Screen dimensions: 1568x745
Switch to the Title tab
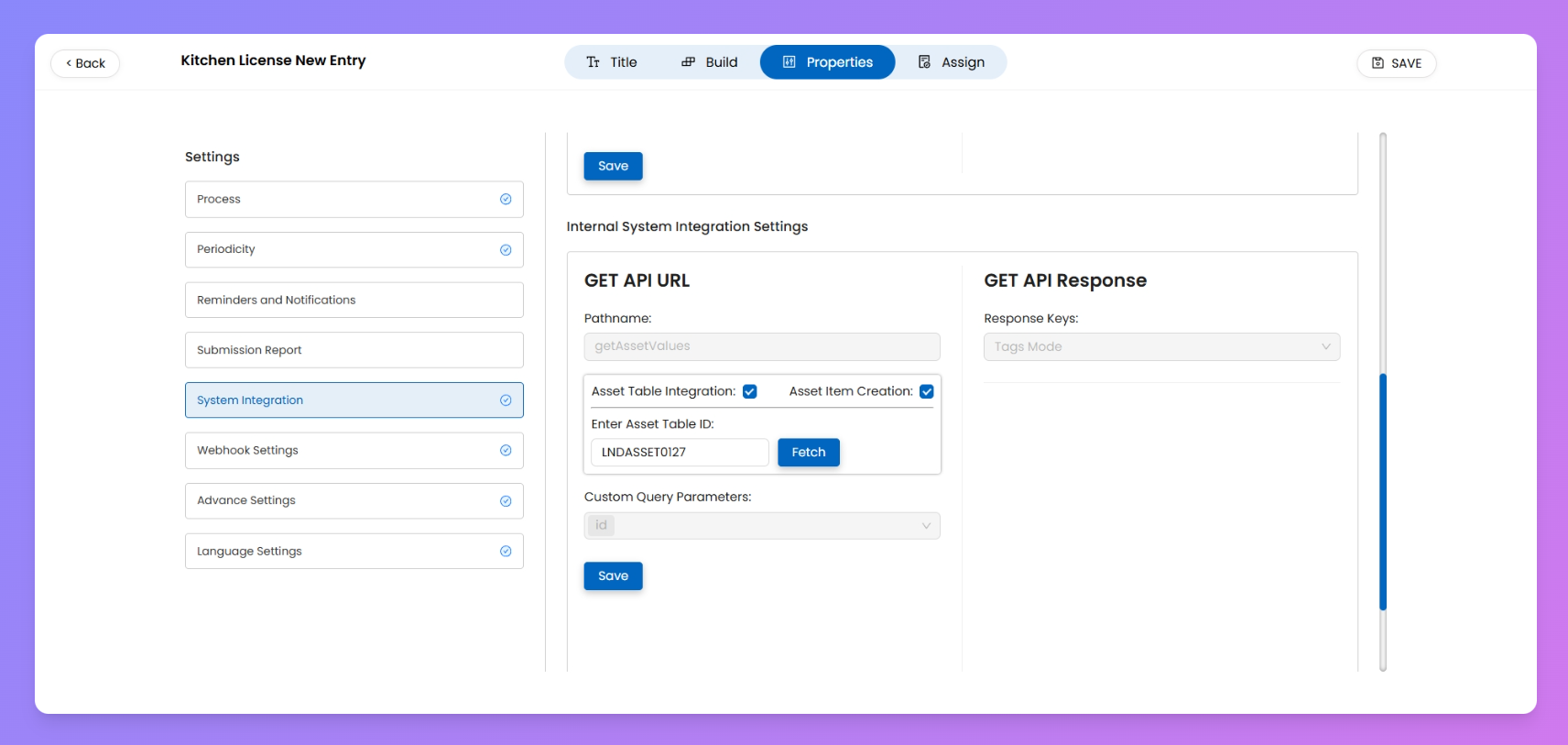(x=612, y=62)
